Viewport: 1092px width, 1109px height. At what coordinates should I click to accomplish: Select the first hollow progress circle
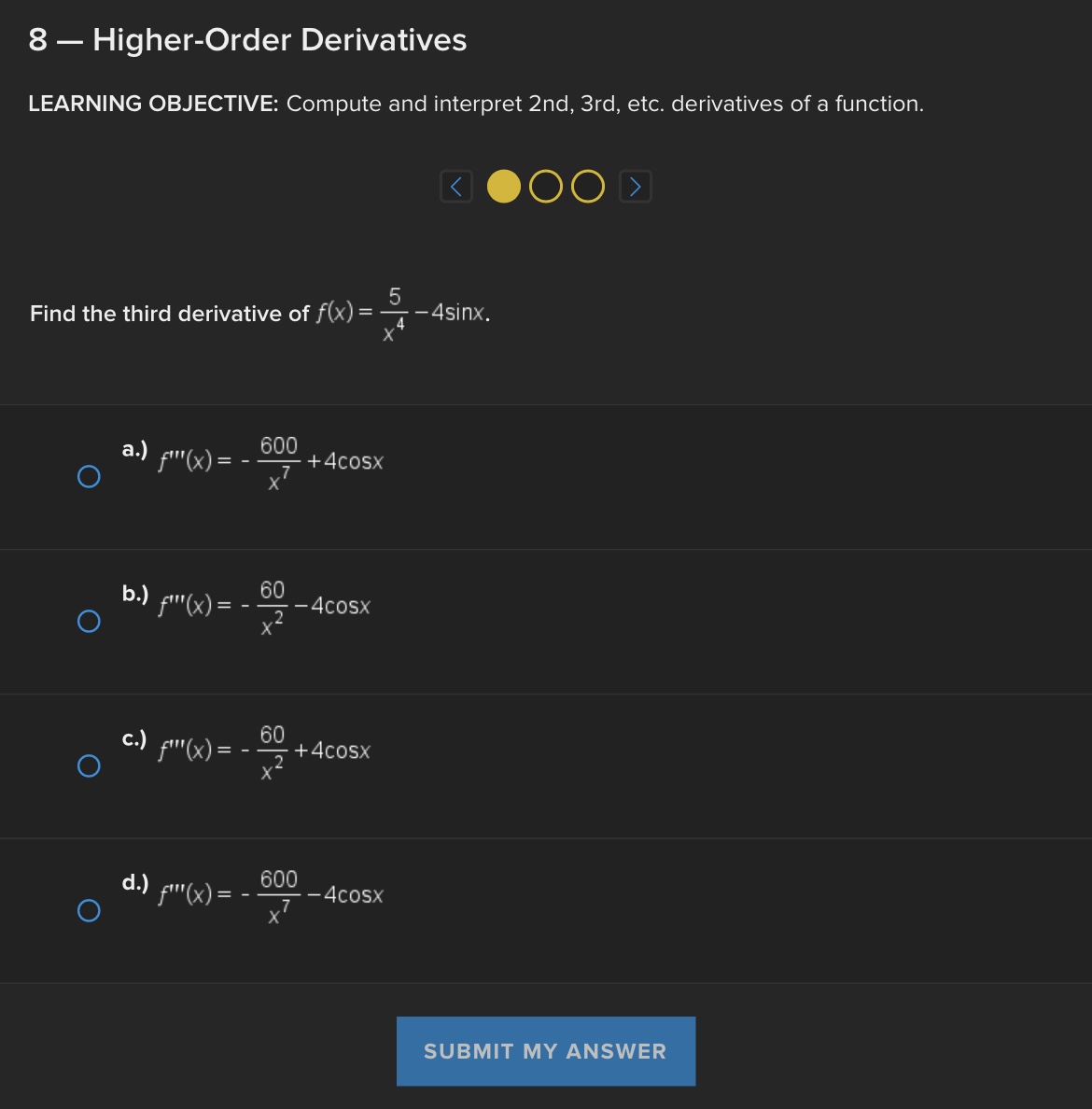[x=546, y=186]
